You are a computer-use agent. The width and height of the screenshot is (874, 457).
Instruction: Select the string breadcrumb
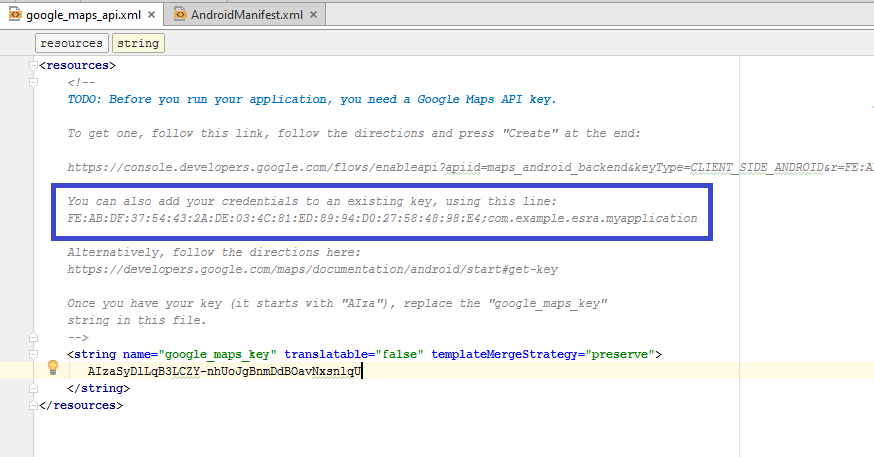click(138, 43)
